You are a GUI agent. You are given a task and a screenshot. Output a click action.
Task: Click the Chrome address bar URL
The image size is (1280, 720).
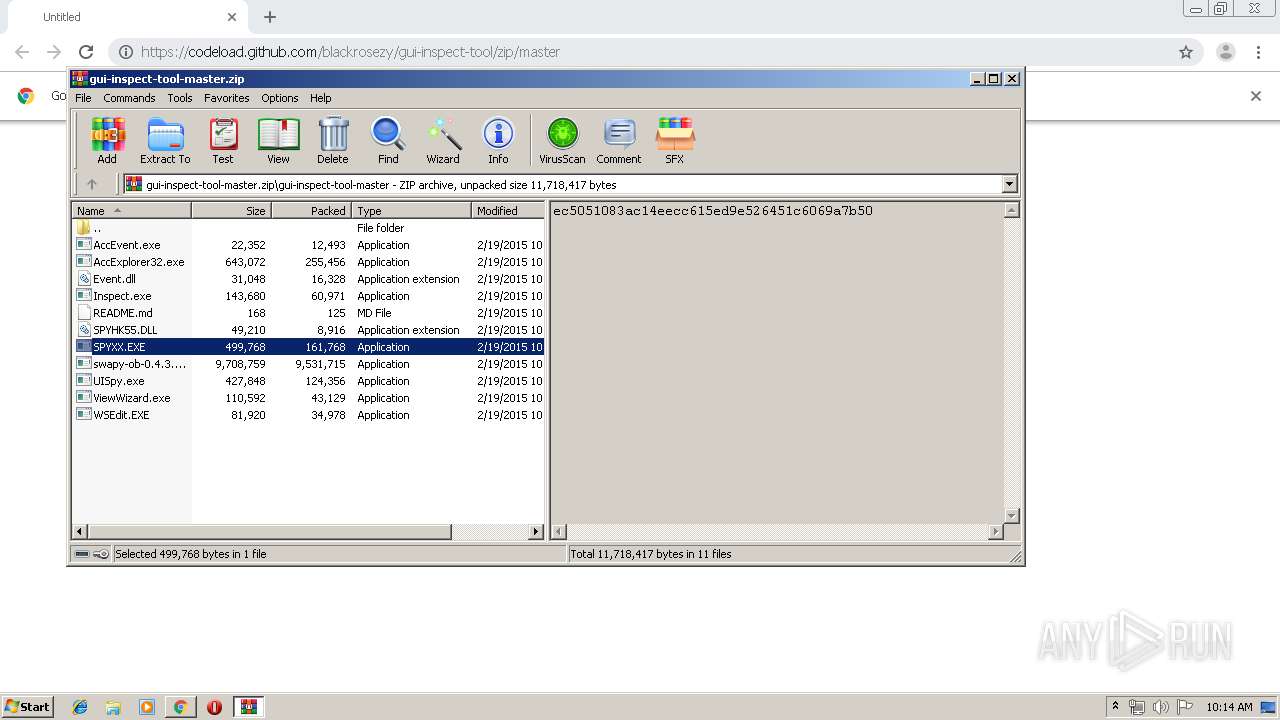point(350,52)
